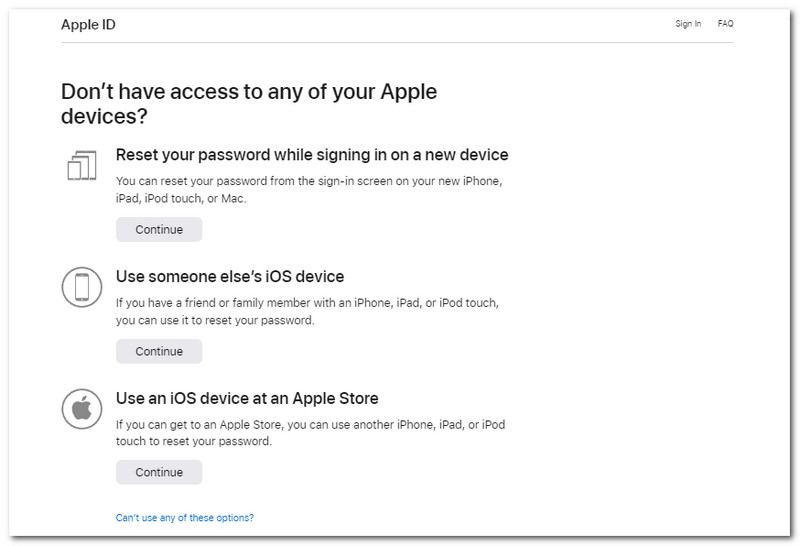The width and height of the screenshot is (800, 546).
Task: Click text "You can reset your password from the sign-in screen"
Action: [x=254, y=181]
